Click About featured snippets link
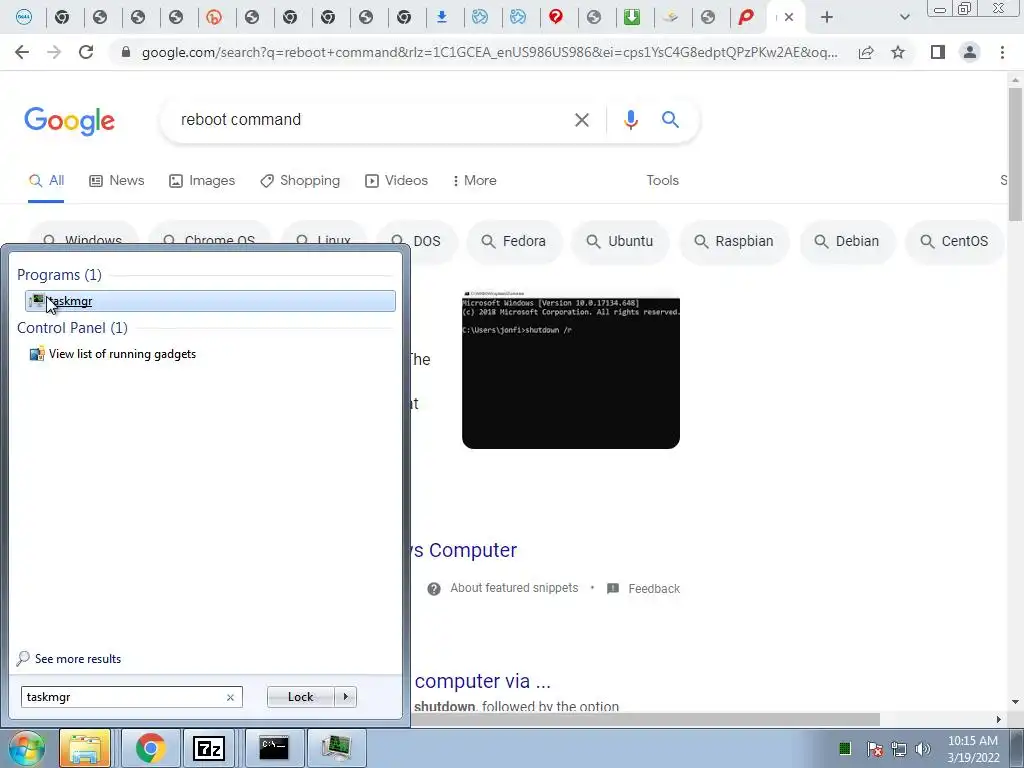 [x=514, y=588]
